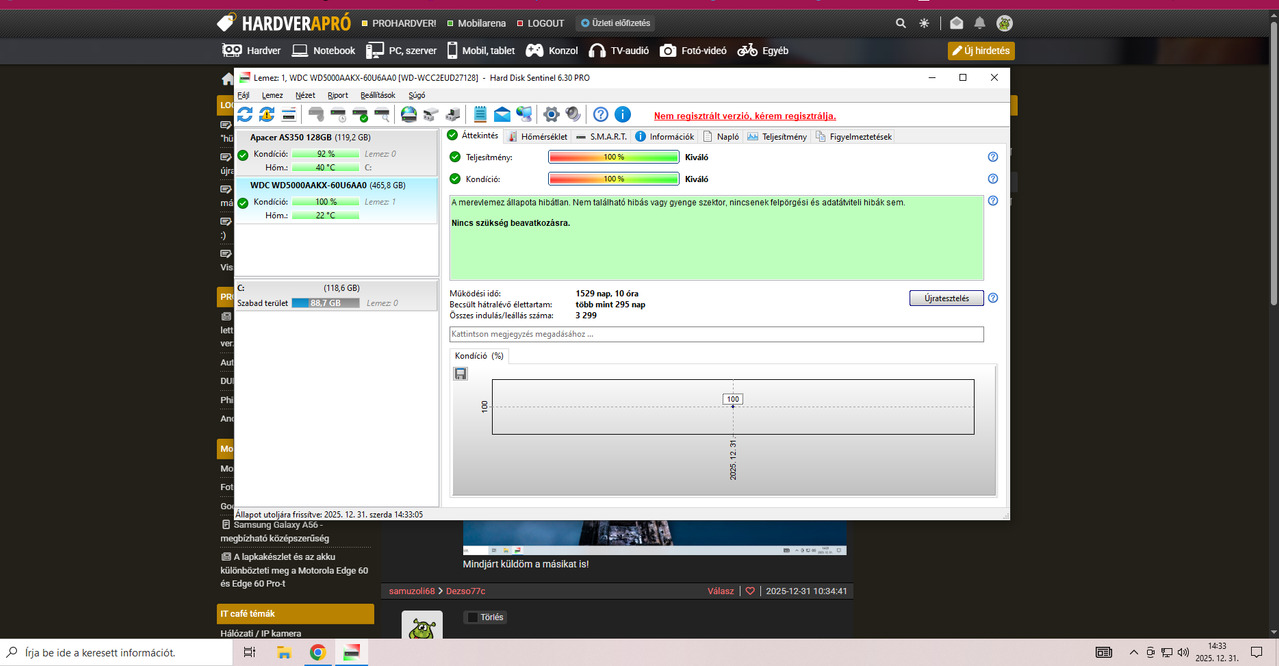The image size is (1279, 666).
Task: Open the Riport menu
Action: coord(338,95)
